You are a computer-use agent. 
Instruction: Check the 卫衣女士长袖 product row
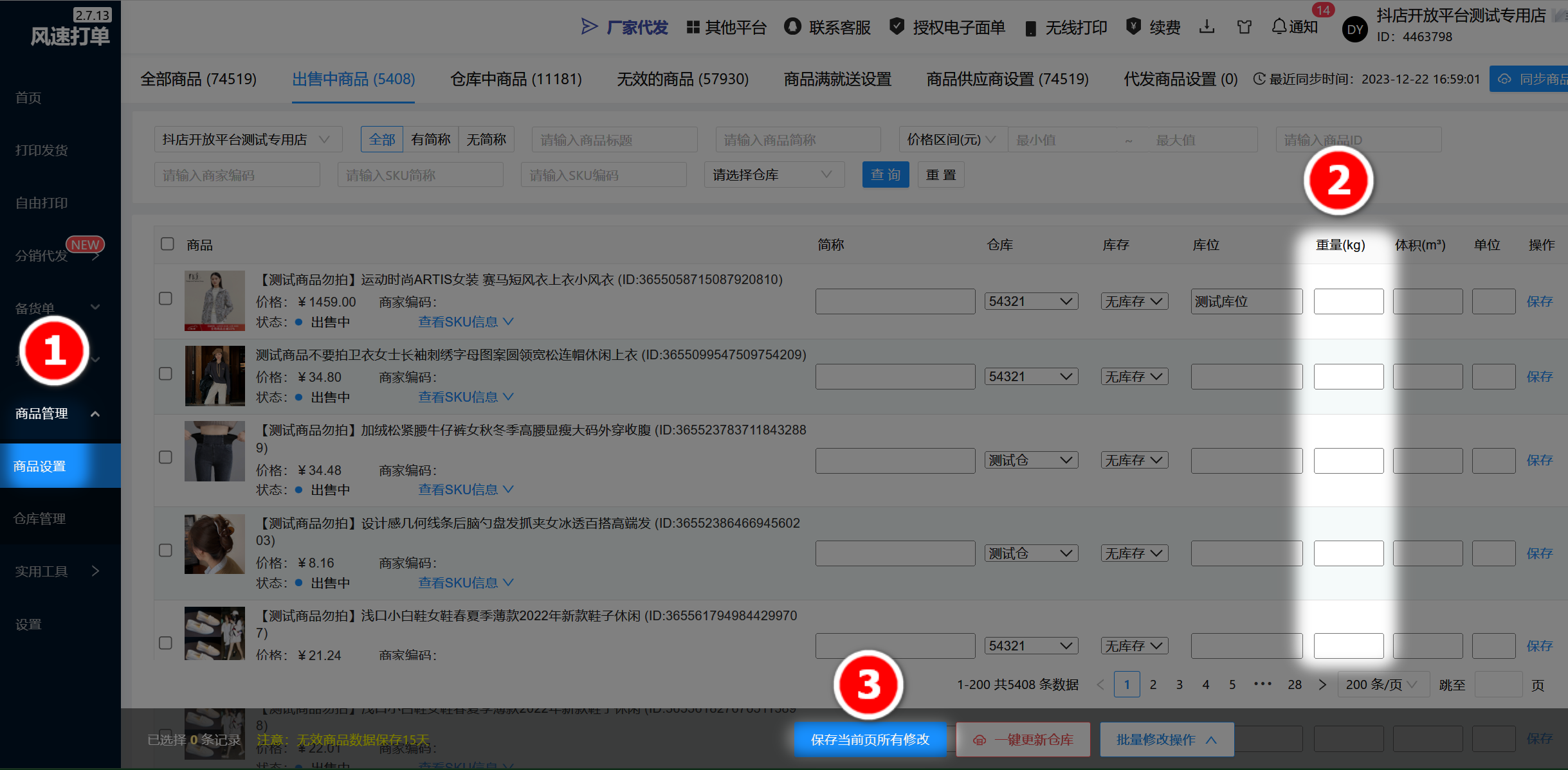(x=166, y=374)
